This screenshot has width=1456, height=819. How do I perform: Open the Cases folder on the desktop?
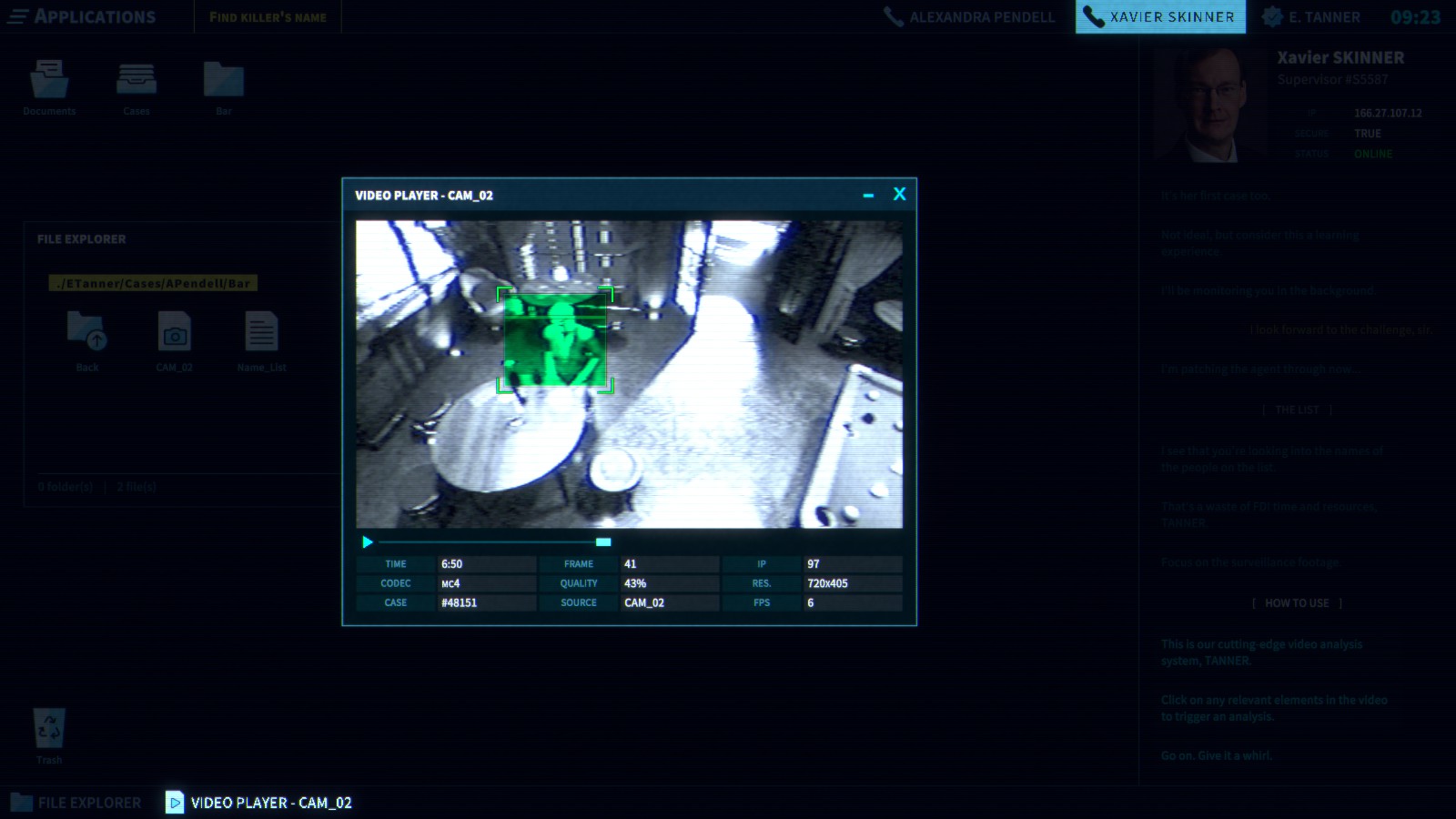137,82
